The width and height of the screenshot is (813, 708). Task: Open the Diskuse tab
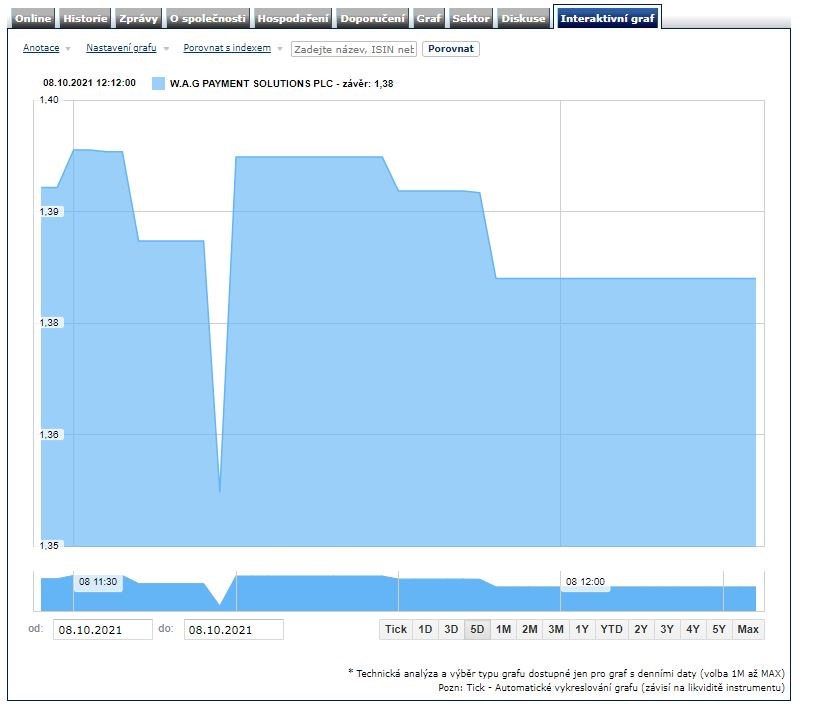524,18
